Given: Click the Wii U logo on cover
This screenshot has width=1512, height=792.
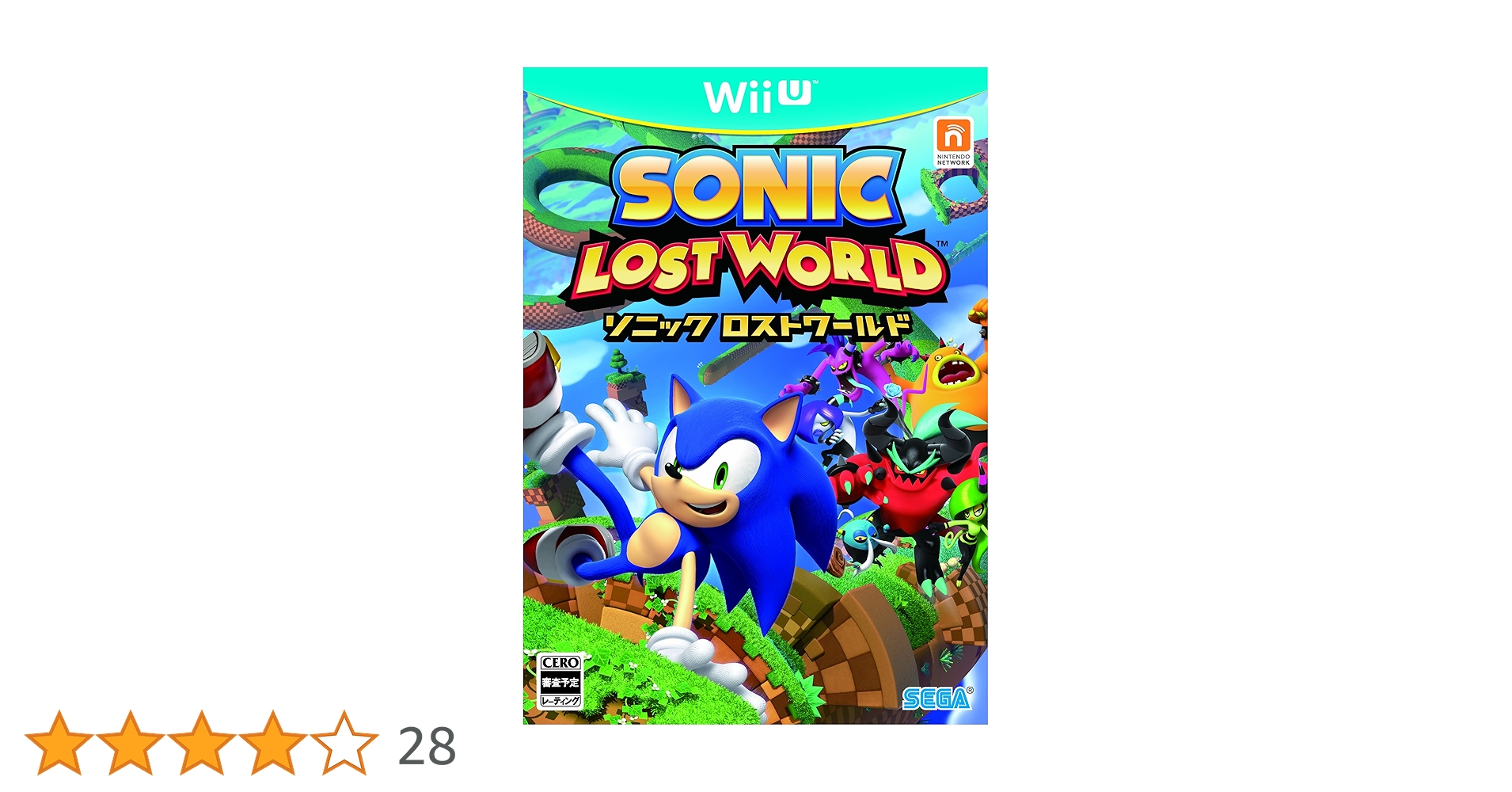Looking at the screenshot, I should coord(758,96).
